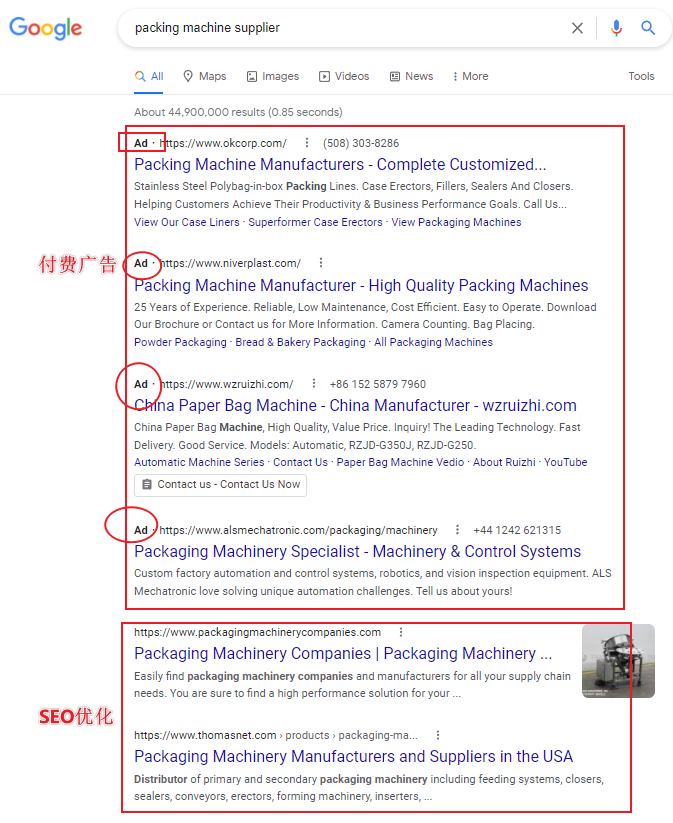Open 'About Ruizhi' sitelink
The width and height of the screenshot is (673, 823).
click(504, 462)
